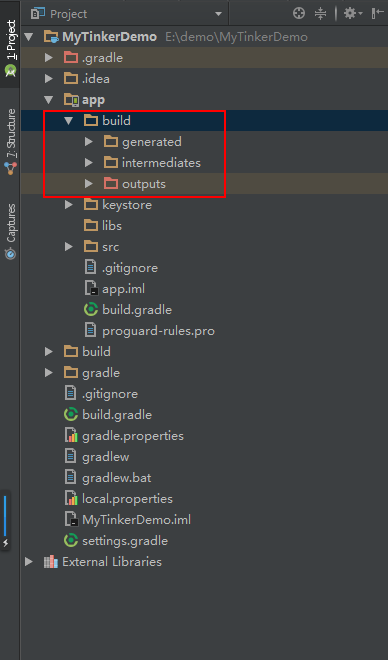This screenshot has width=388, height=660.
Task: Select the keystore folder
Action: click(127, 205)
